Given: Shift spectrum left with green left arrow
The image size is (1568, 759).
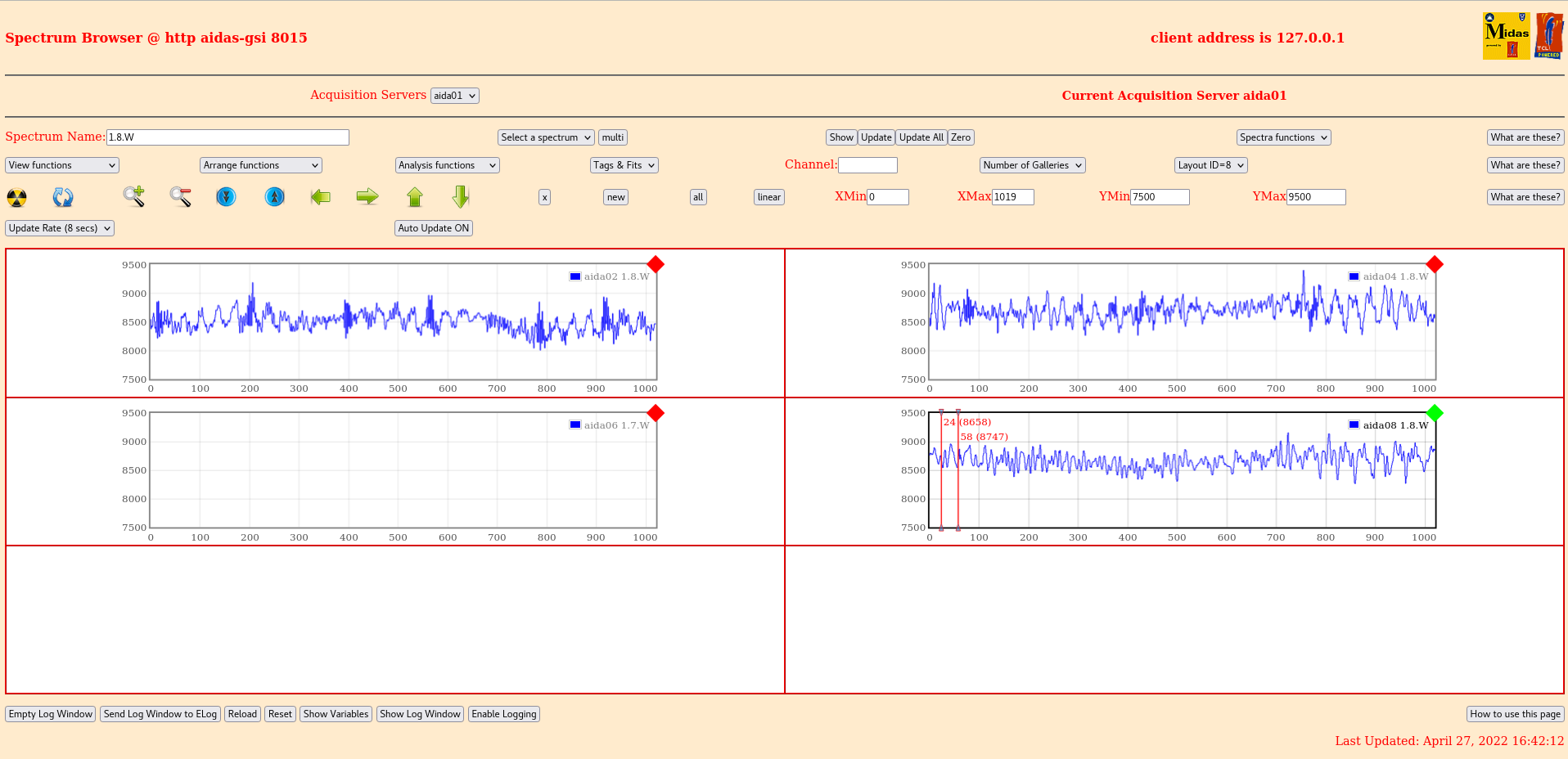Looking at the screenshot, I should coord(321,196).
